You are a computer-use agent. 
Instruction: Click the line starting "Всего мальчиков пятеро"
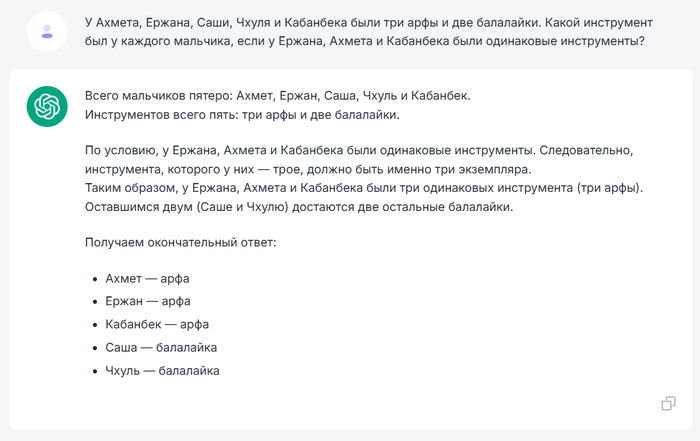pos(277,96)
